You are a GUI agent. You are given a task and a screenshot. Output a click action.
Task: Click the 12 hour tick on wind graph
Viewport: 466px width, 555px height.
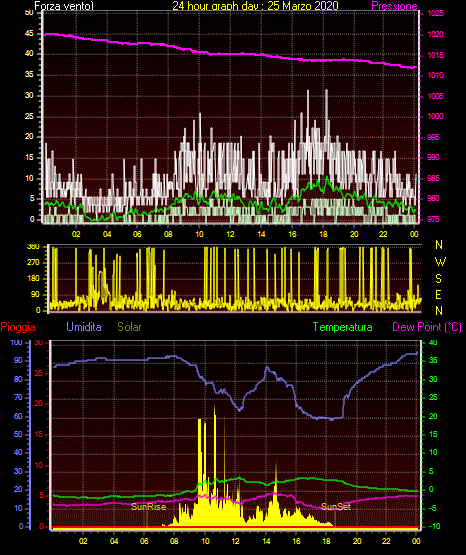tap(230, 234)
